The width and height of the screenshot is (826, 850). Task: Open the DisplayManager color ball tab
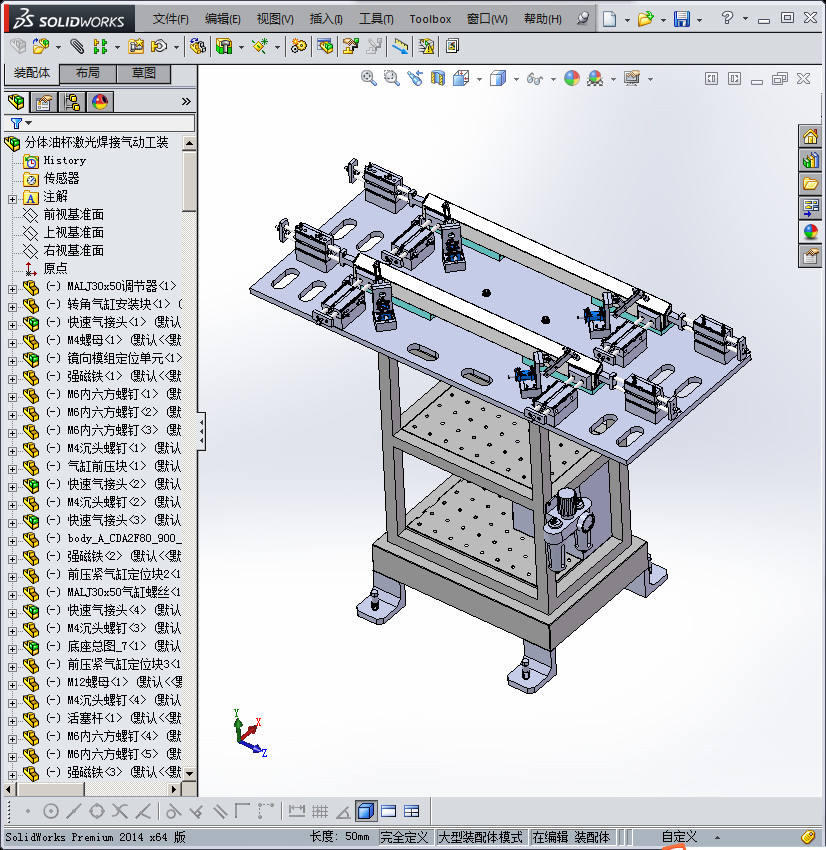pos(100,101)
